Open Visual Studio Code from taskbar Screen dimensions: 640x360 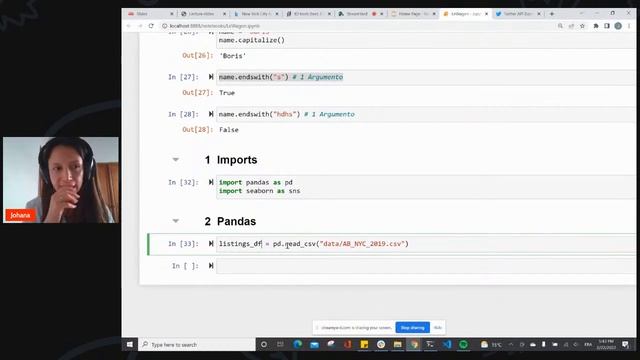pyautogui.click(x=447, y=344)
